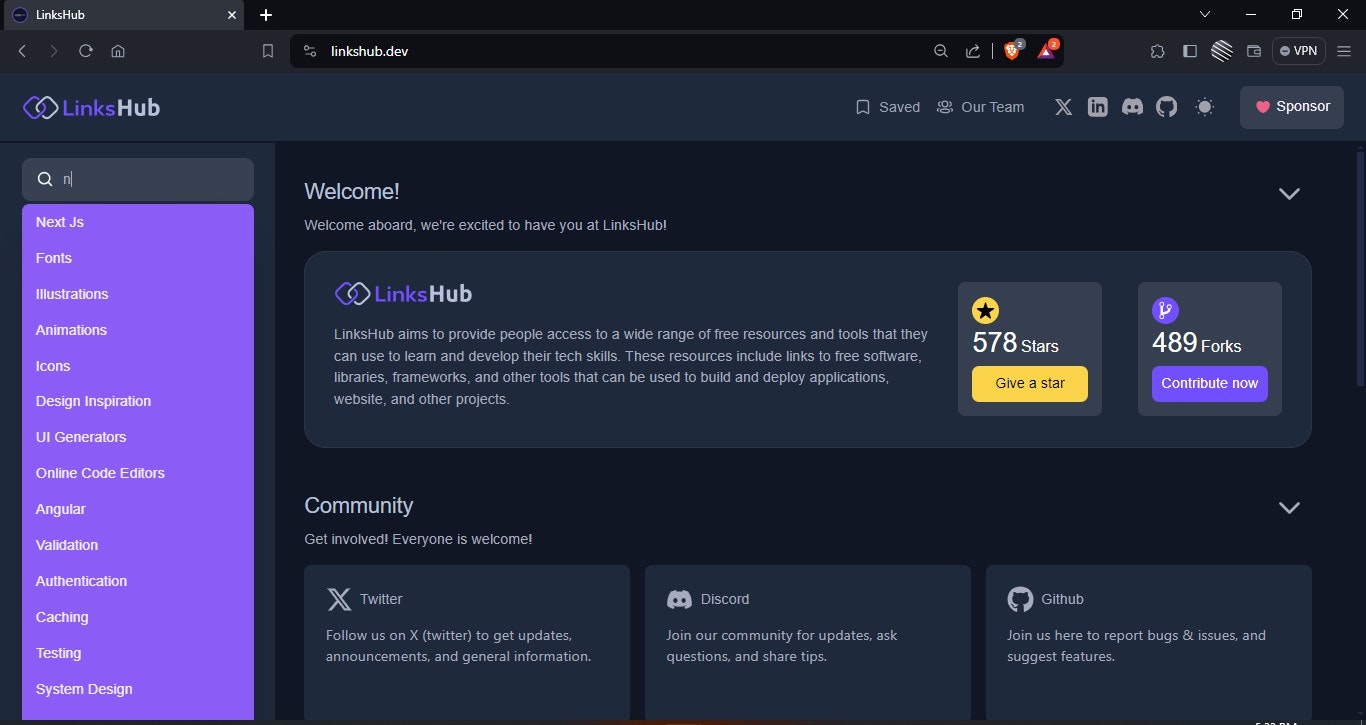Click the purple fork icon above Forks

pyautogui.click(x=1165, y=310)
